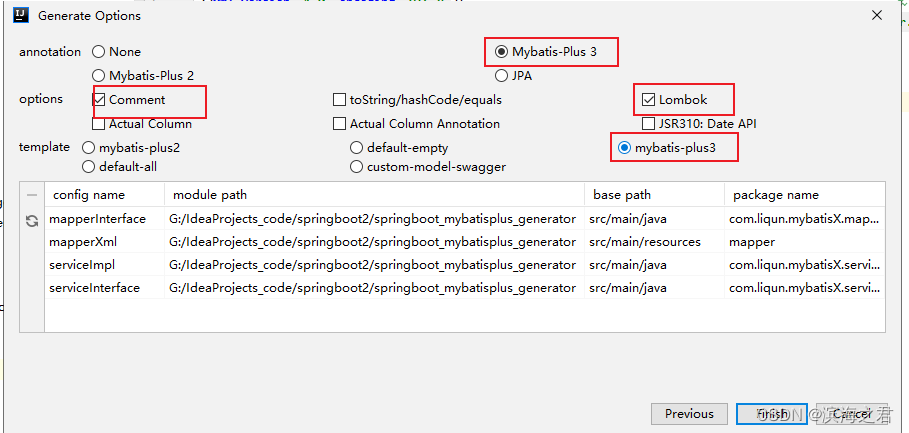
Task: Select the None annotation radio button
Action: [99, 52]
